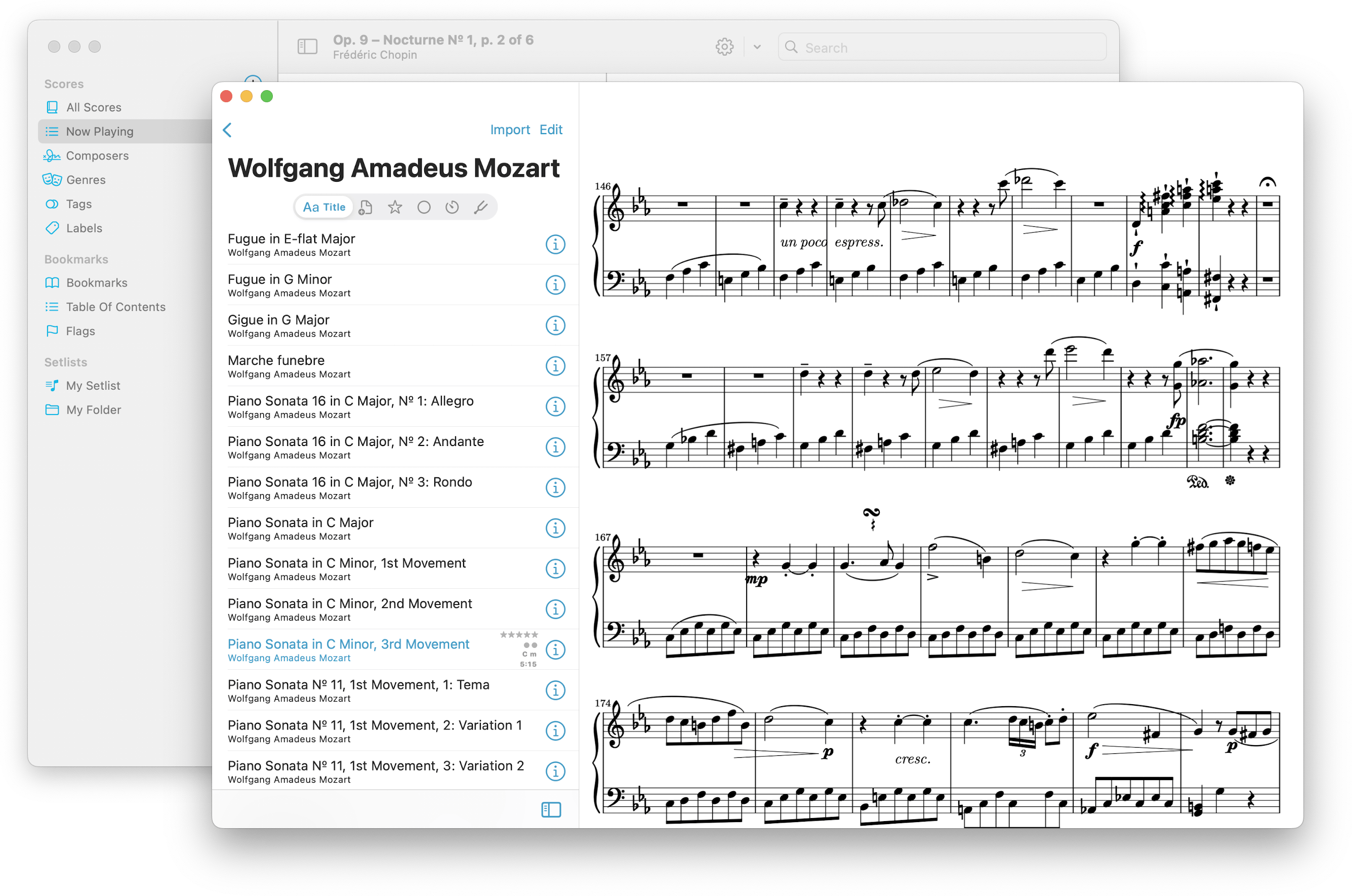Open info for C Minor, 1st Movement
The height and width of the screenshot is (896, 1352).
point(555,569)
